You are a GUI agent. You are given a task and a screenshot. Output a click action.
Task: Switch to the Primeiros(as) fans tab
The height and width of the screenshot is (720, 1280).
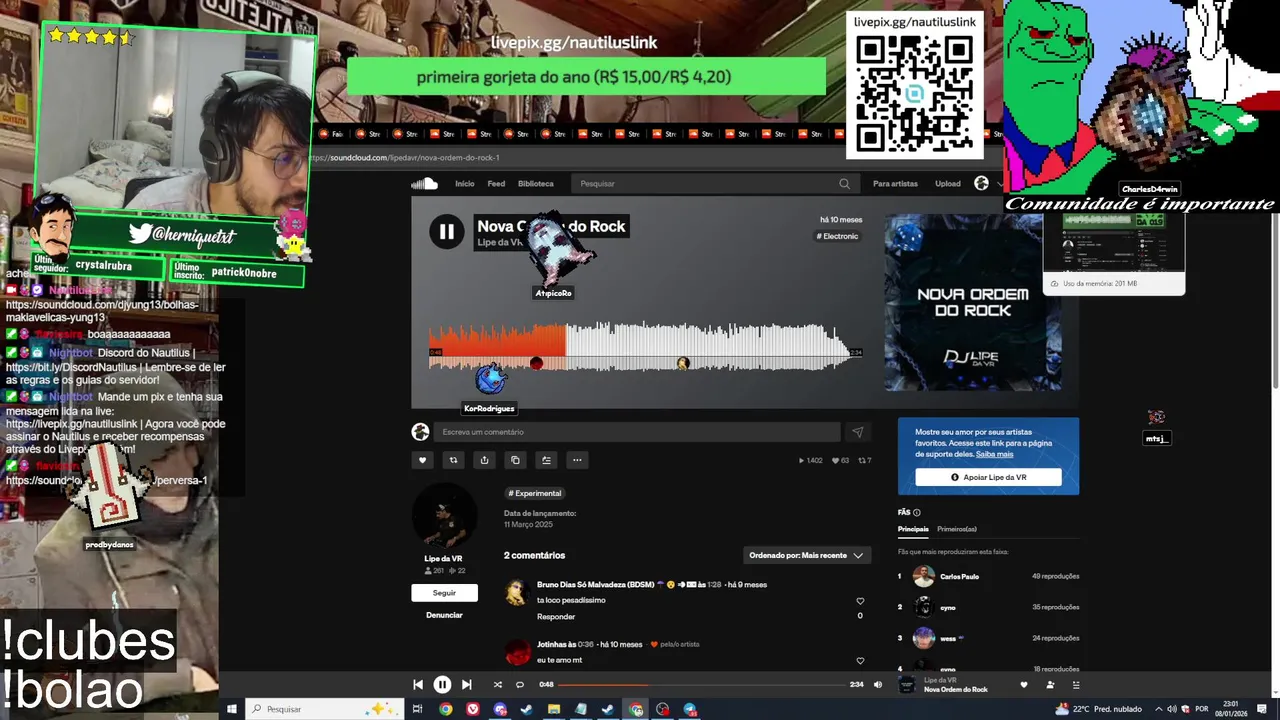pos(957,529)
